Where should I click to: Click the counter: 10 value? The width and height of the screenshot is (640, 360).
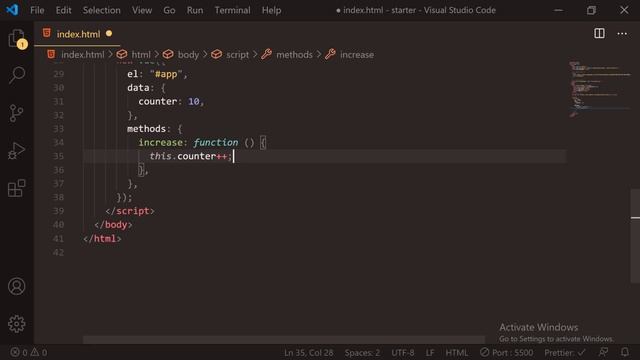coord(193,101)
